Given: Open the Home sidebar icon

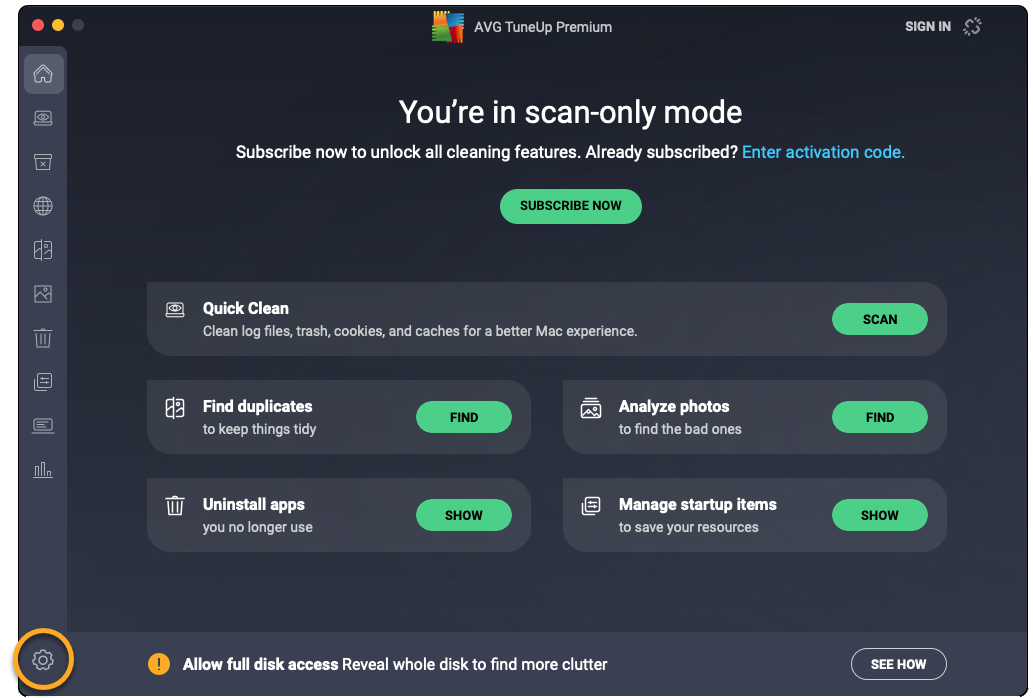Looking at the screenshot, I should point(43,74).
